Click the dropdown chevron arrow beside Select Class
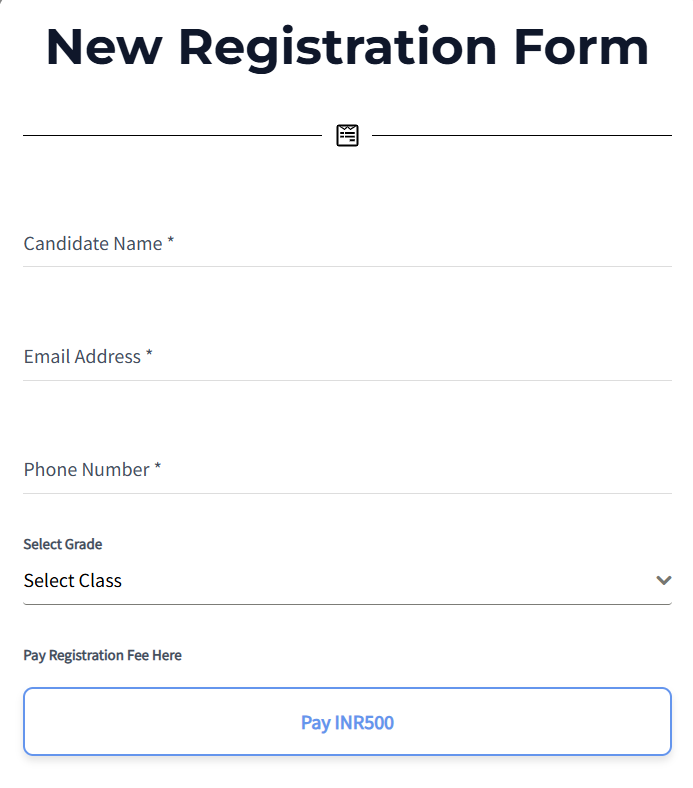 click(663, 581)
